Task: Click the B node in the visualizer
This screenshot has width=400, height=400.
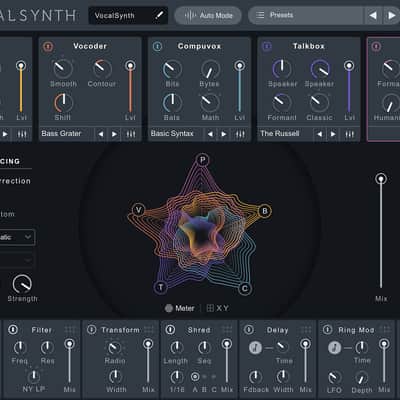Action: click(x=265, y=211)
